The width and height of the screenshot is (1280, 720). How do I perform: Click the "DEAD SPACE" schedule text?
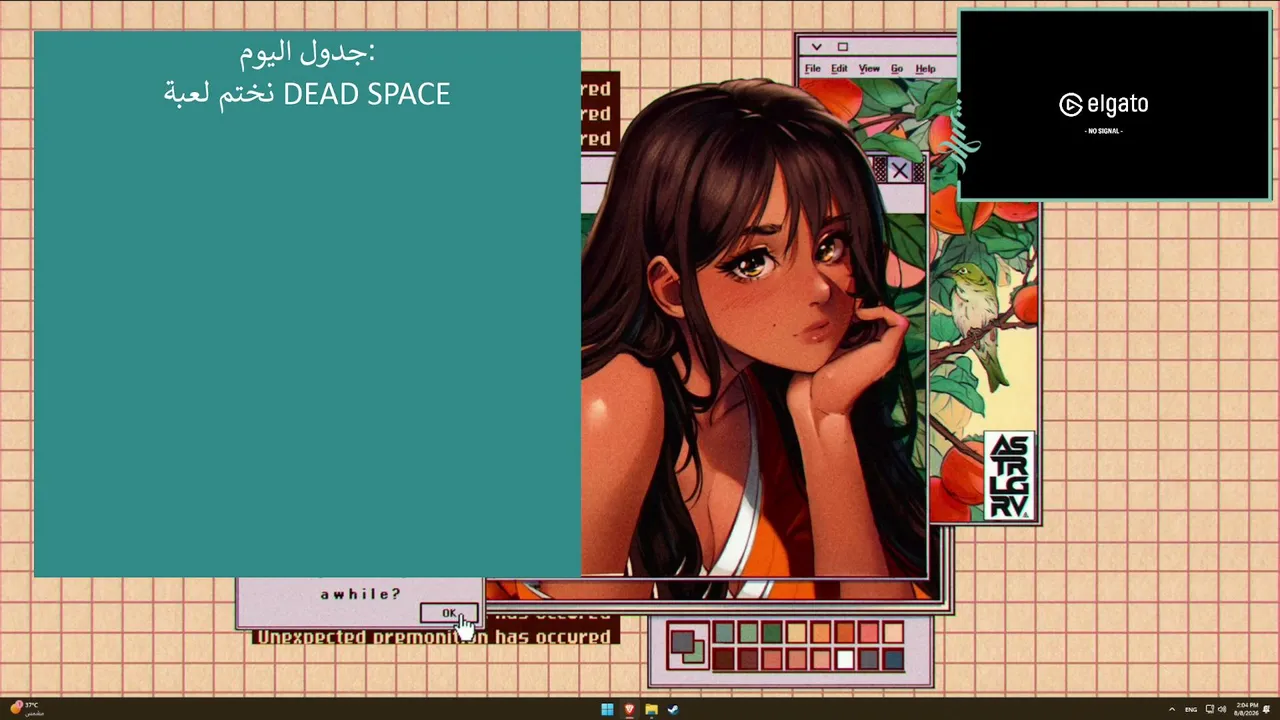tap(367, 94)
